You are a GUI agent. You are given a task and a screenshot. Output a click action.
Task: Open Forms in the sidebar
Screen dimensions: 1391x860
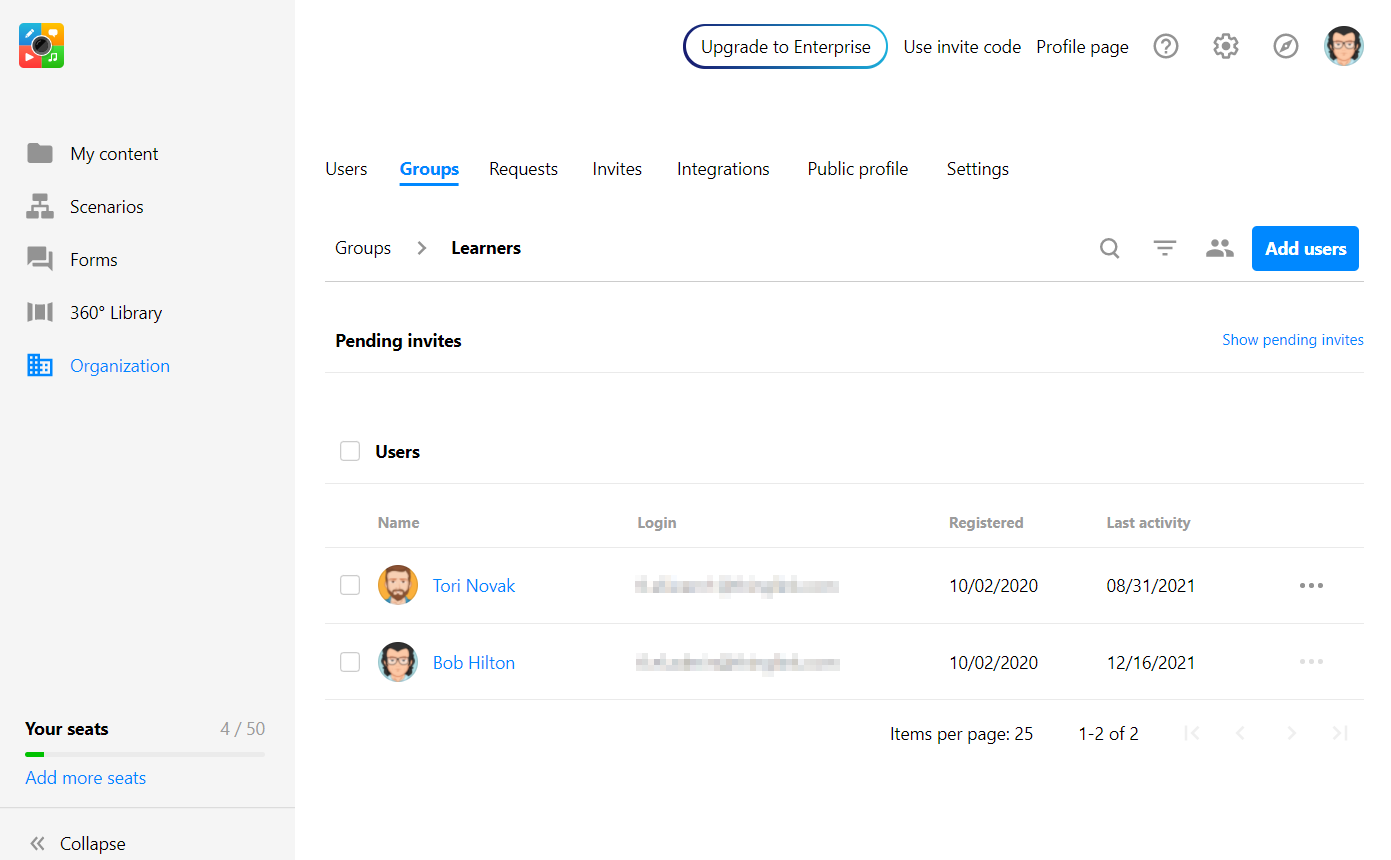tap(94, 259)
